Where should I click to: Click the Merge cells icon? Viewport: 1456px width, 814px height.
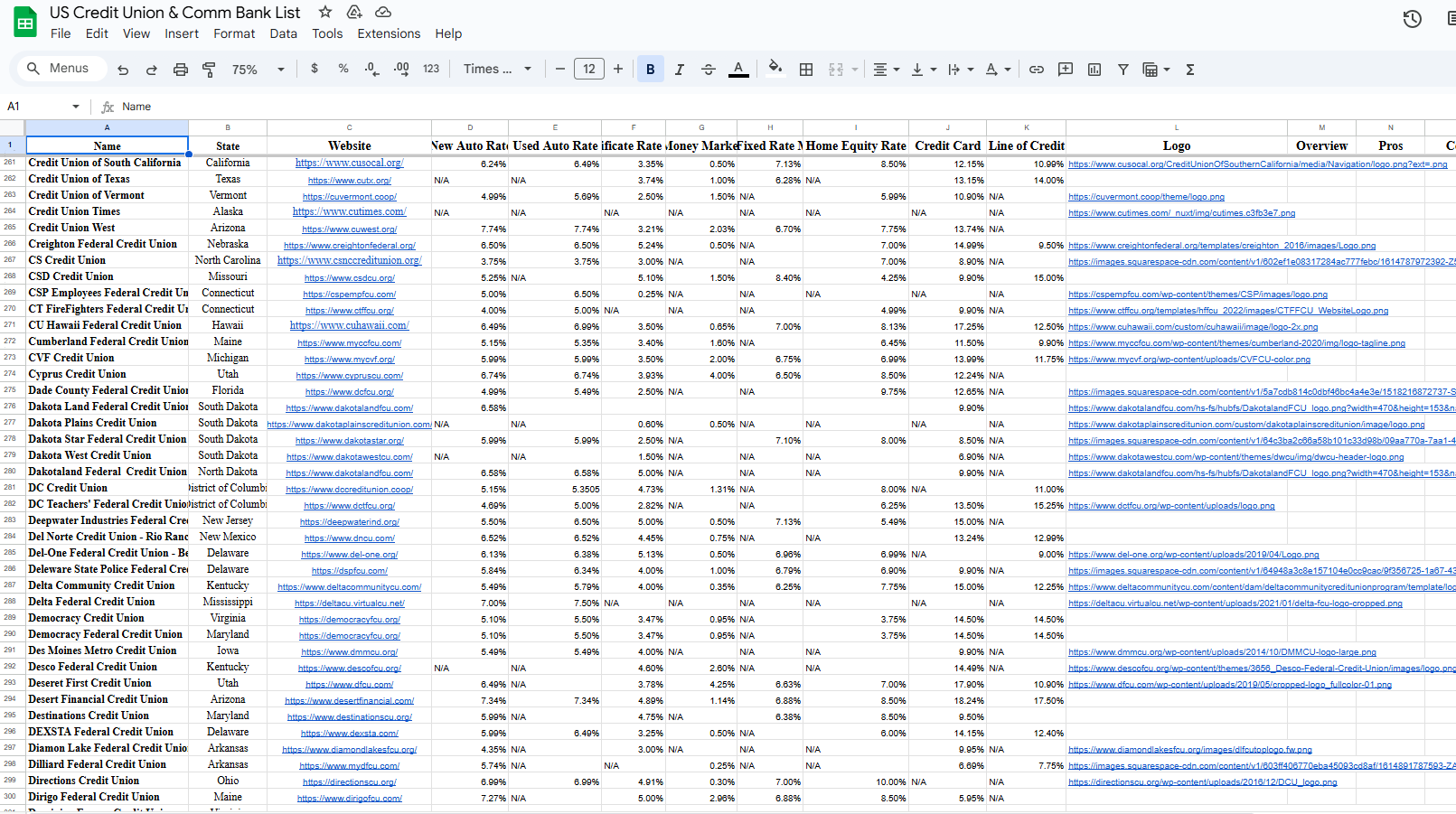(x=836, y=70)
